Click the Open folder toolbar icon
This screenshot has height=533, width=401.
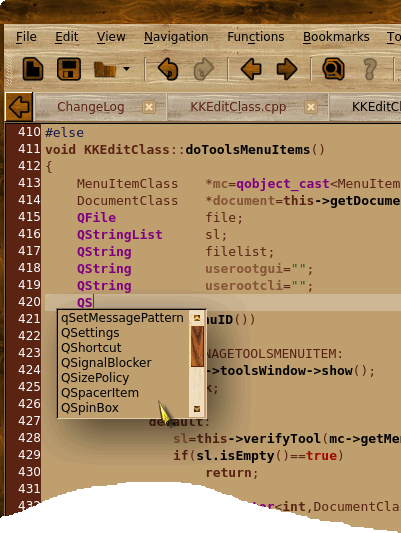(105, 69)
